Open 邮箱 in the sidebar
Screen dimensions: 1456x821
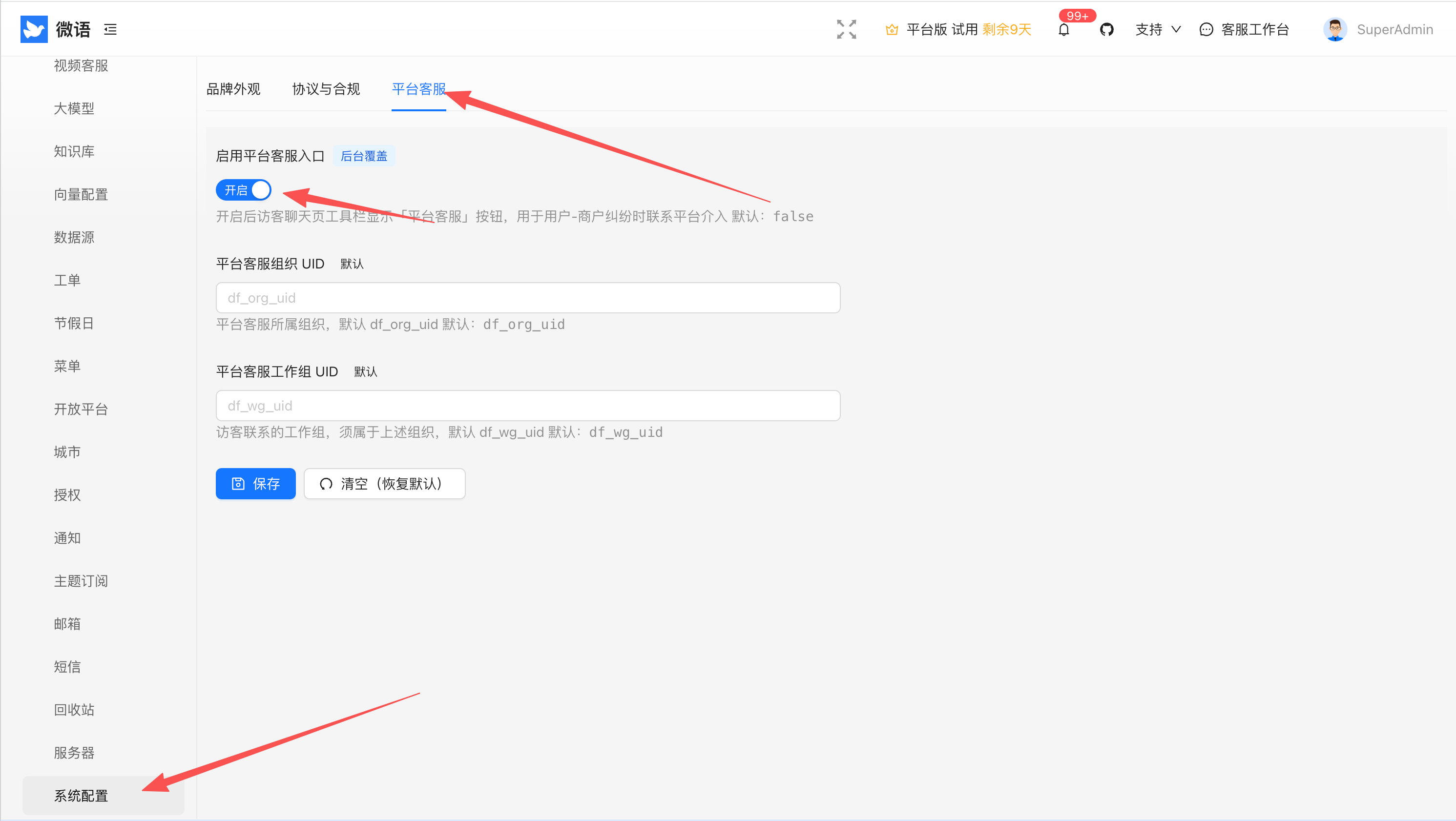tap(67, 624)
